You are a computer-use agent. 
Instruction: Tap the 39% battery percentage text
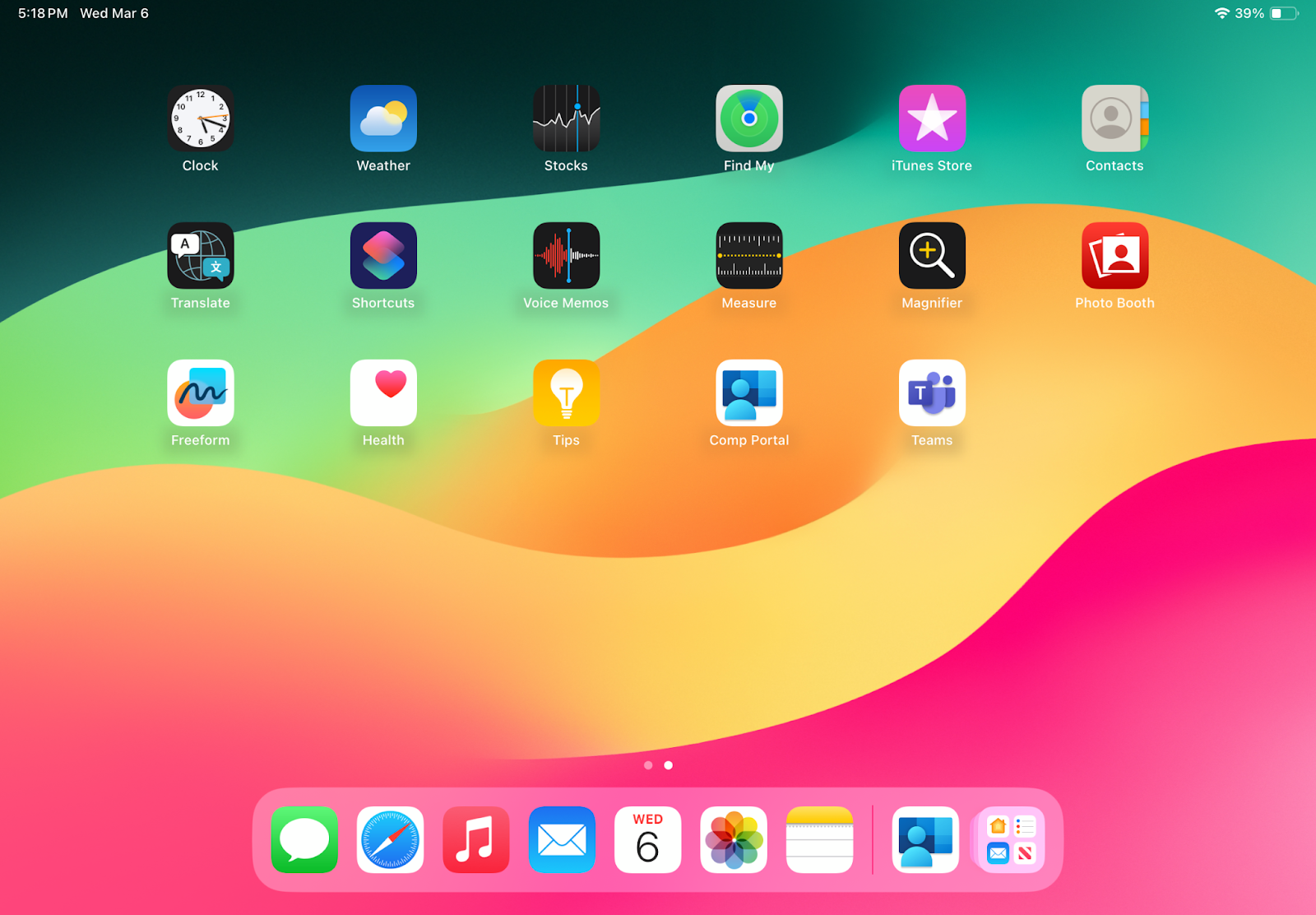click(1249, 13)
